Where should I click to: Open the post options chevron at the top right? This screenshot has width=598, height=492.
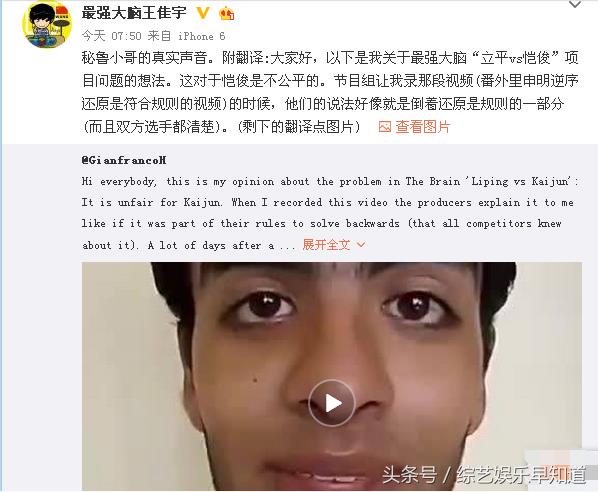(x=575, y=5)
